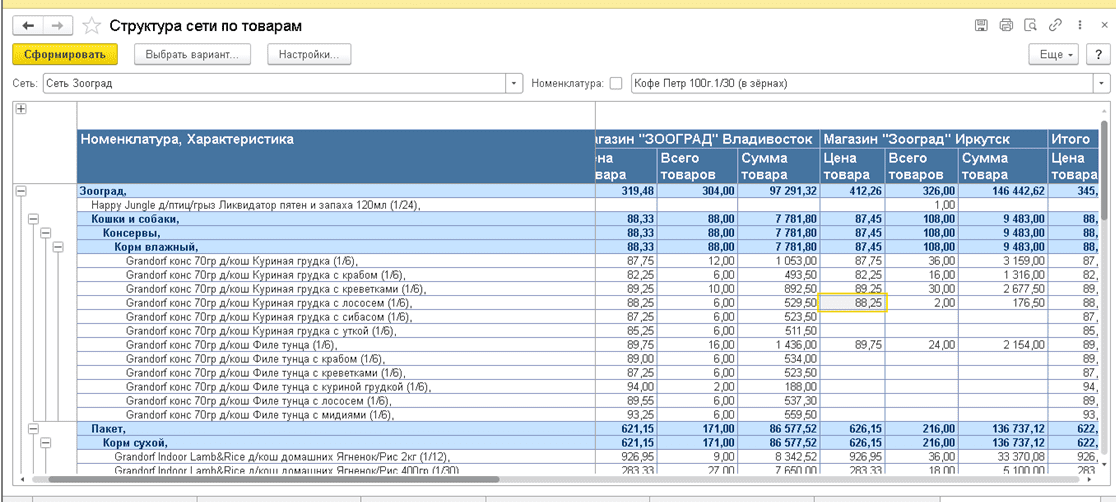Open help with the question mark button
1116x502 pixels.
[x=1098, y=54]
